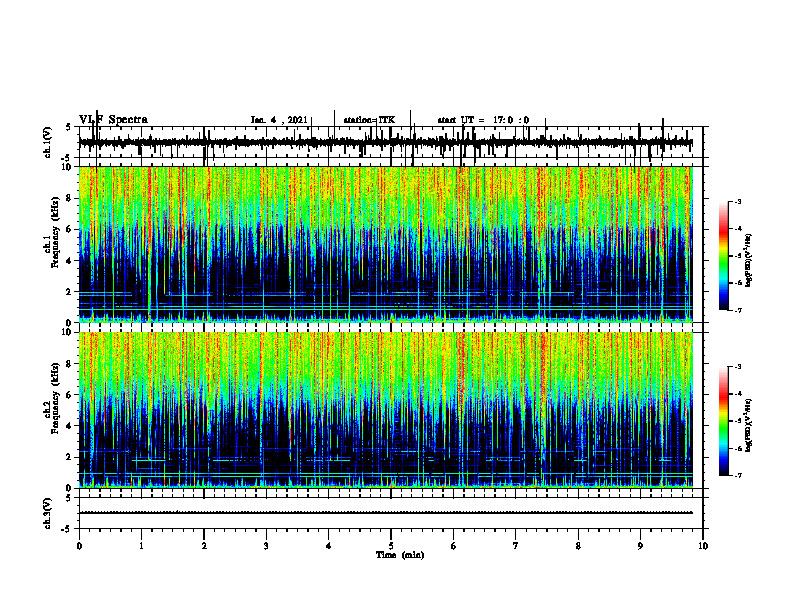The width and height of the screenshot is (792, 612).
Task: Select the ch.2 'Frequency (kHz)' axis label
Action: (x=55, y=398)
